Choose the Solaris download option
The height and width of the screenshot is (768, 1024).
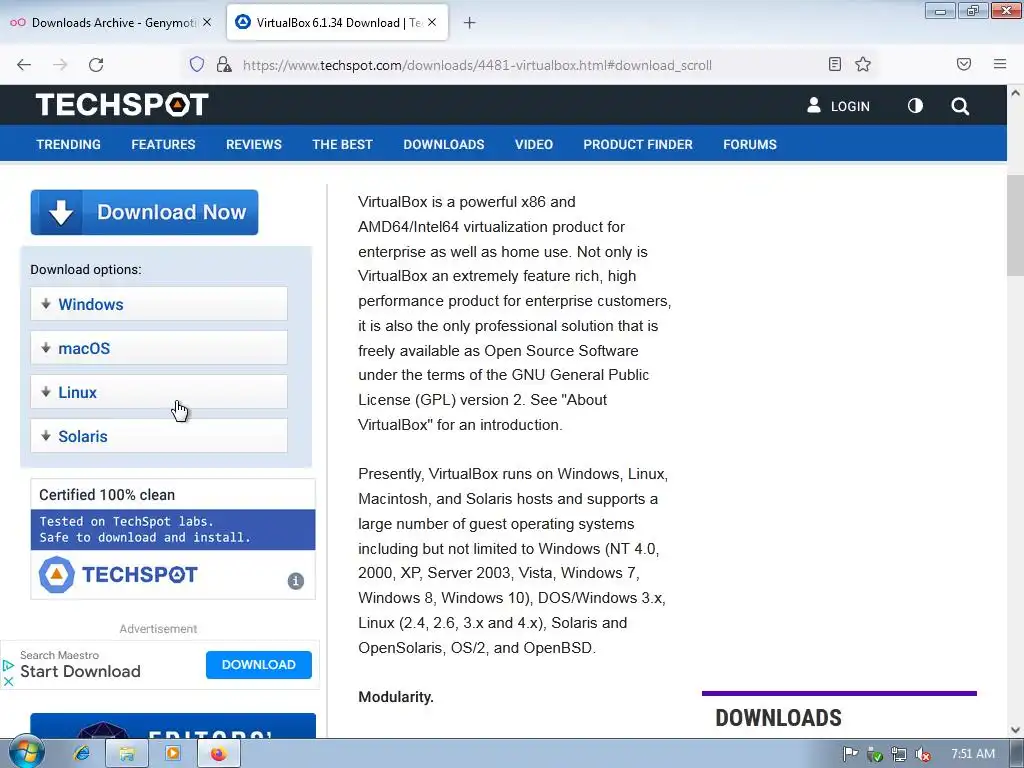pos(159,436)
